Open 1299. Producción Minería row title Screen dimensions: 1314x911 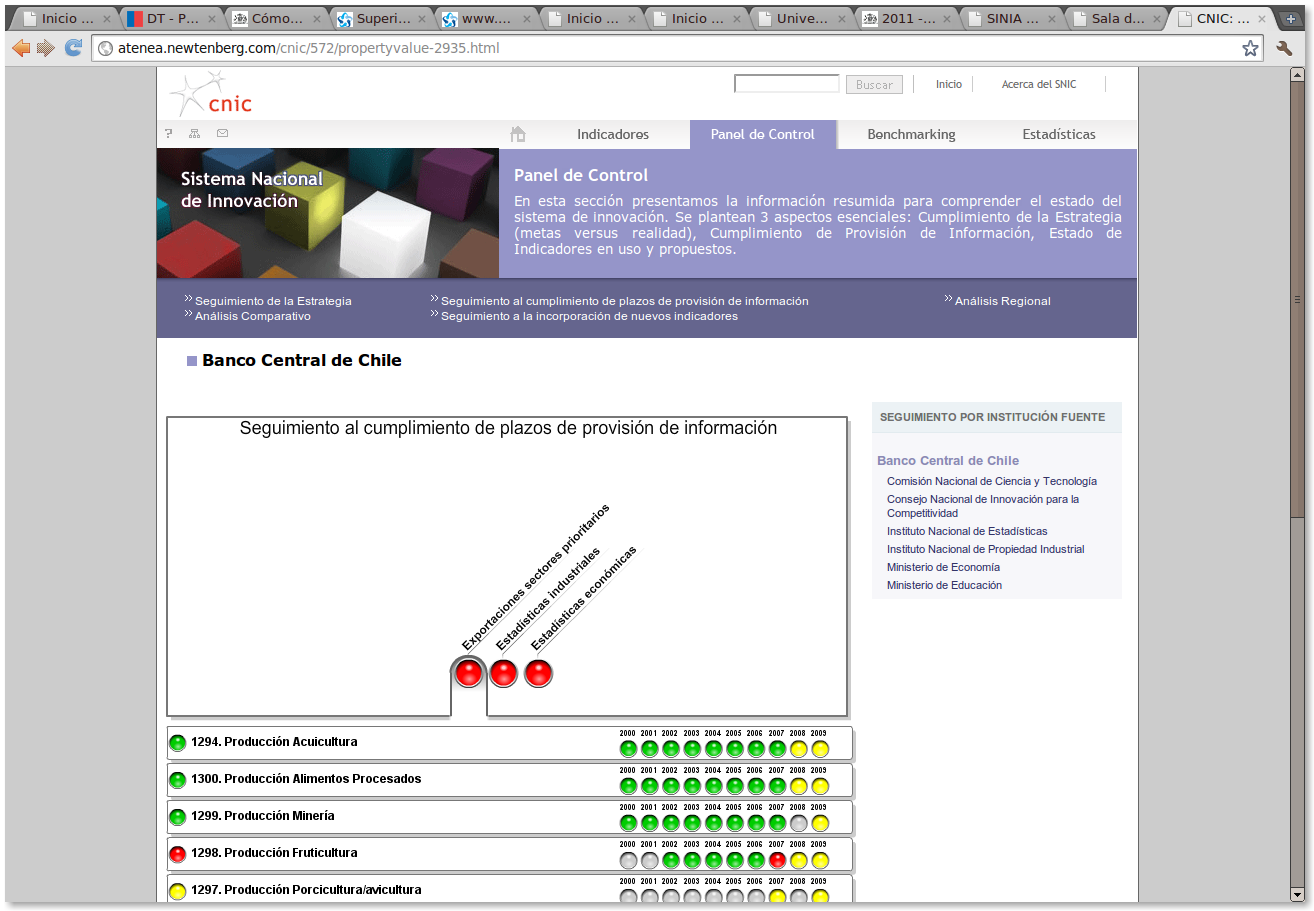pyautogui.click(x=263, y=816)
